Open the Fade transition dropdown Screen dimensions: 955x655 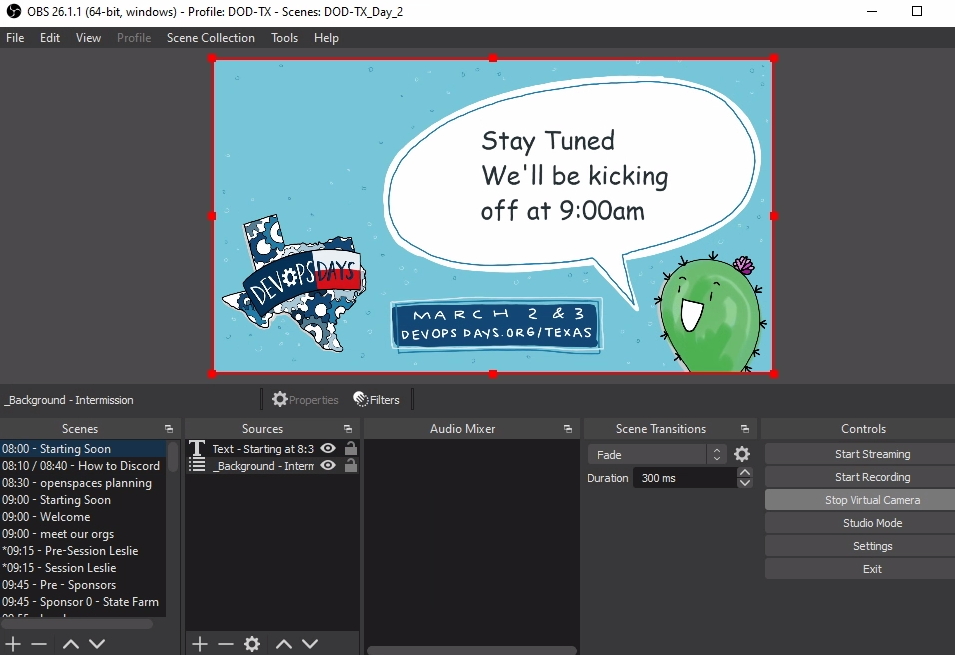pyautogui.click(x=657, y=455)
